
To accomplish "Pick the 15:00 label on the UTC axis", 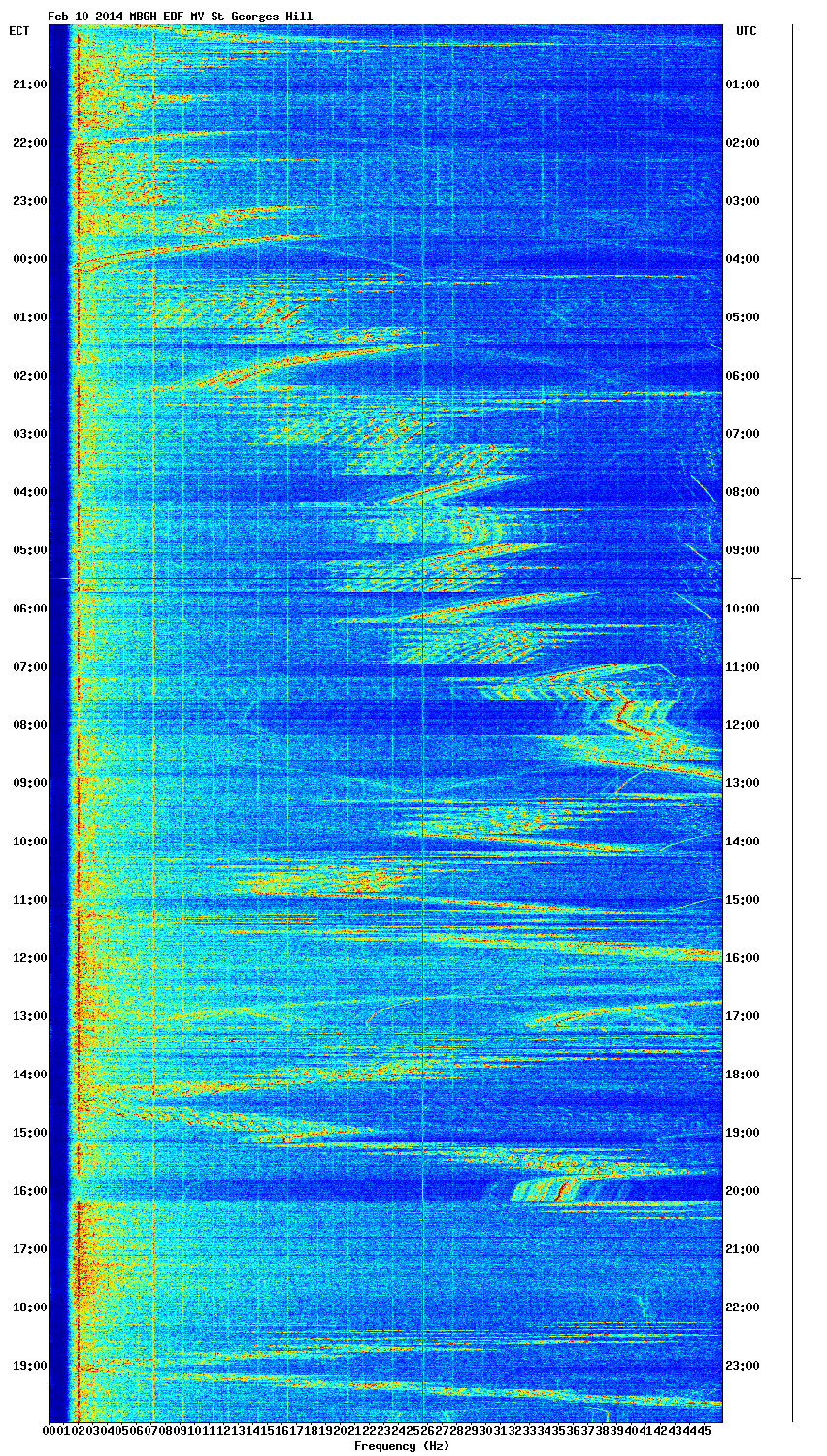I will click(743, 900).
